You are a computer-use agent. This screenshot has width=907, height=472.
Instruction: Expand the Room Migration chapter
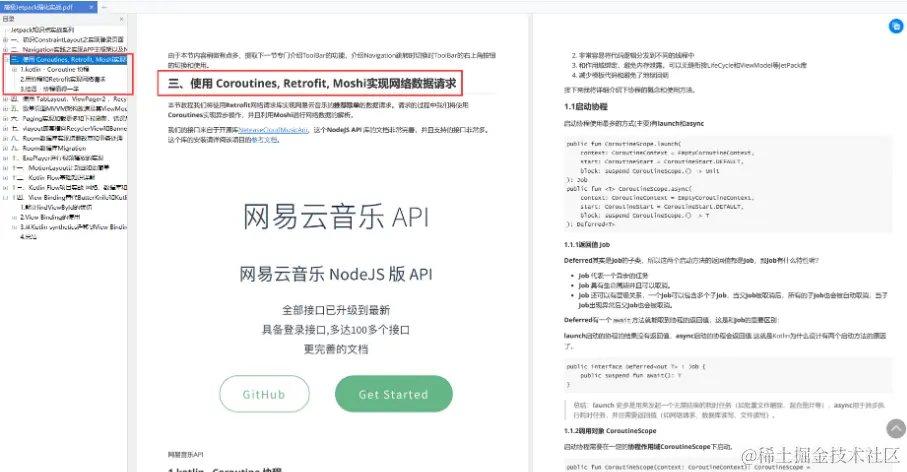pyautogui.click(x=5, y=148)
